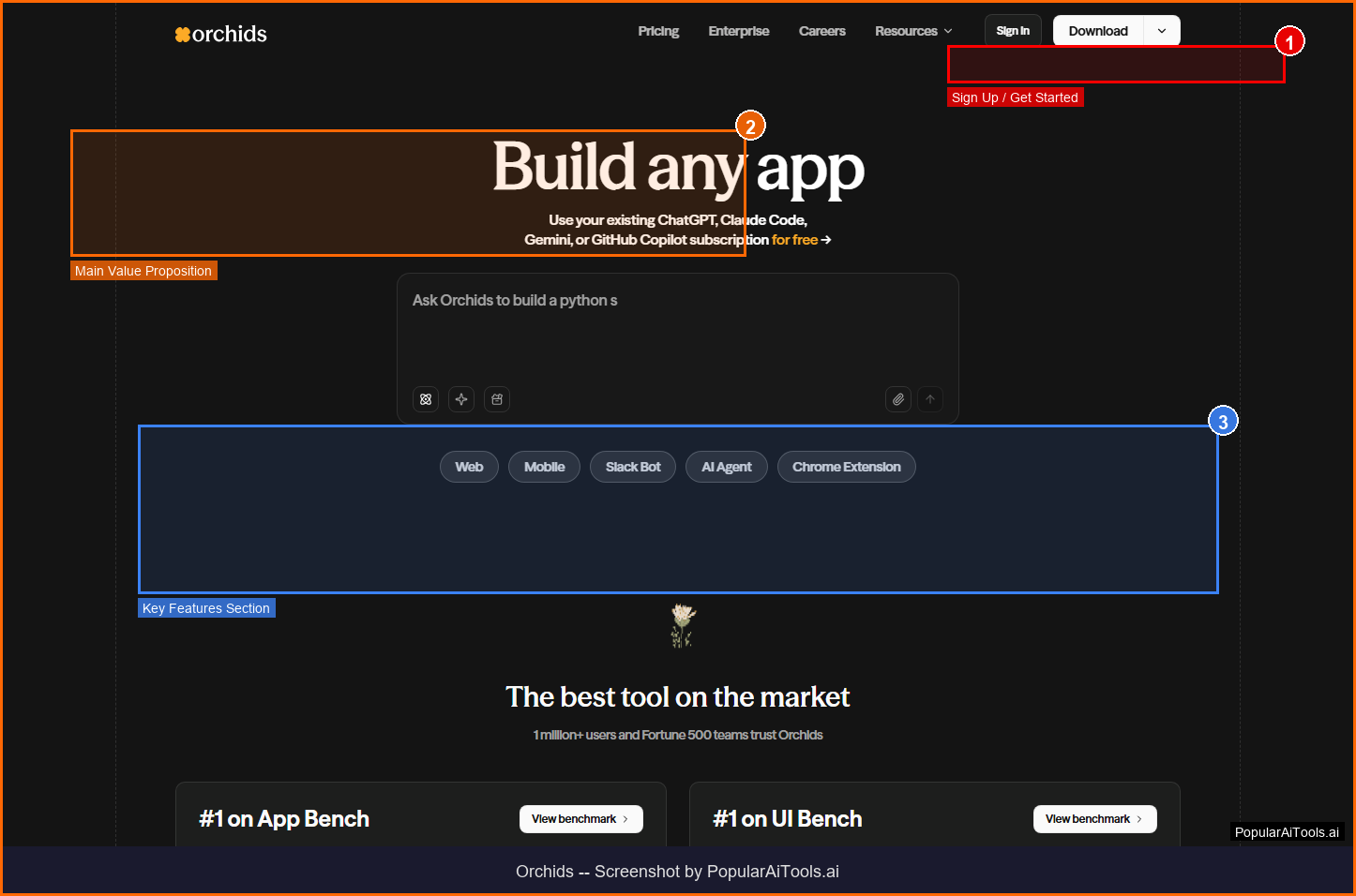This screenshot has height=896, width=1356.
Task: Select the Mobile app type chip
Action: (544, 467)
